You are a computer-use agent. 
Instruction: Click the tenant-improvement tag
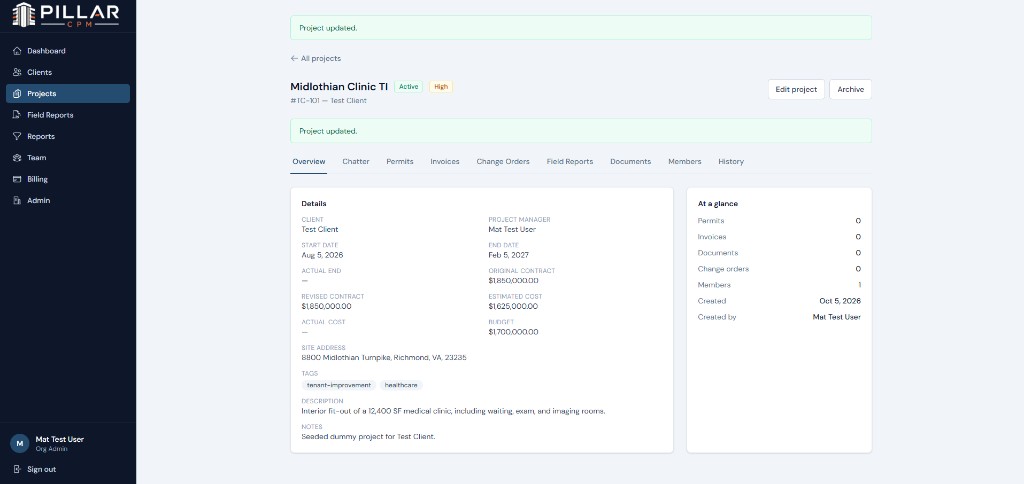(338, 385)
